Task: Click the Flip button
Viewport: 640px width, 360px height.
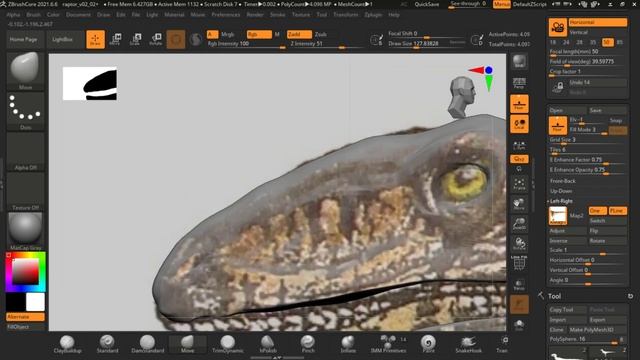Action: tap(607, 231)
